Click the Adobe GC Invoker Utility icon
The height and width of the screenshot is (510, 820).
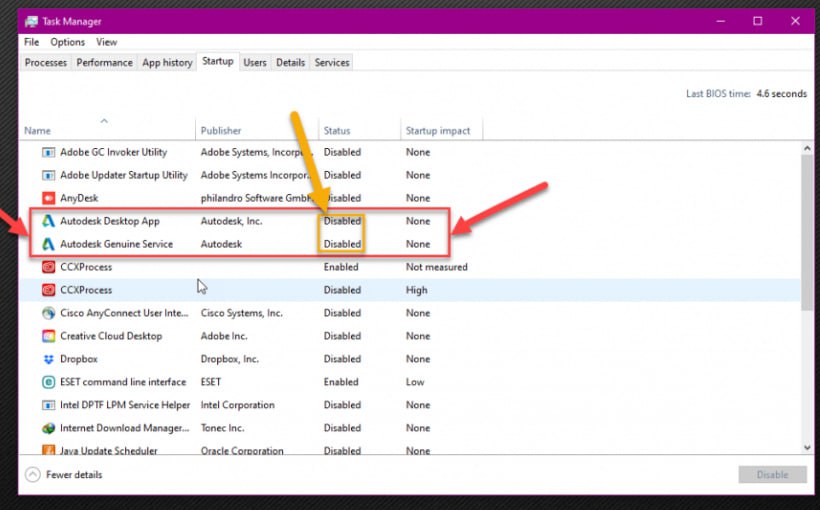coord(48,152)
